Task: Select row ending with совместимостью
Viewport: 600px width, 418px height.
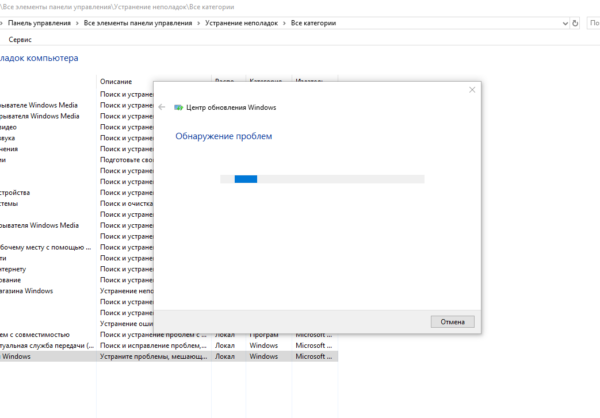Action: pyautogui.click(x=168, y=335)
